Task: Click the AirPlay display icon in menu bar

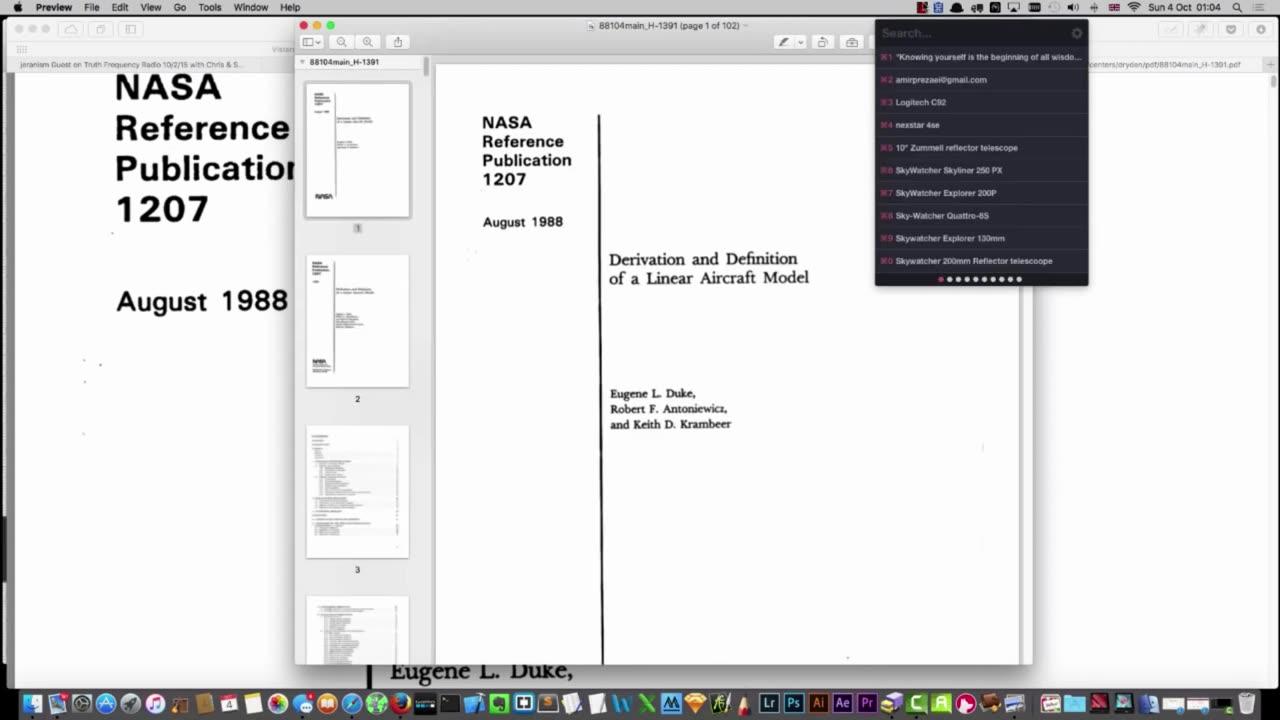Action: 1014,7
